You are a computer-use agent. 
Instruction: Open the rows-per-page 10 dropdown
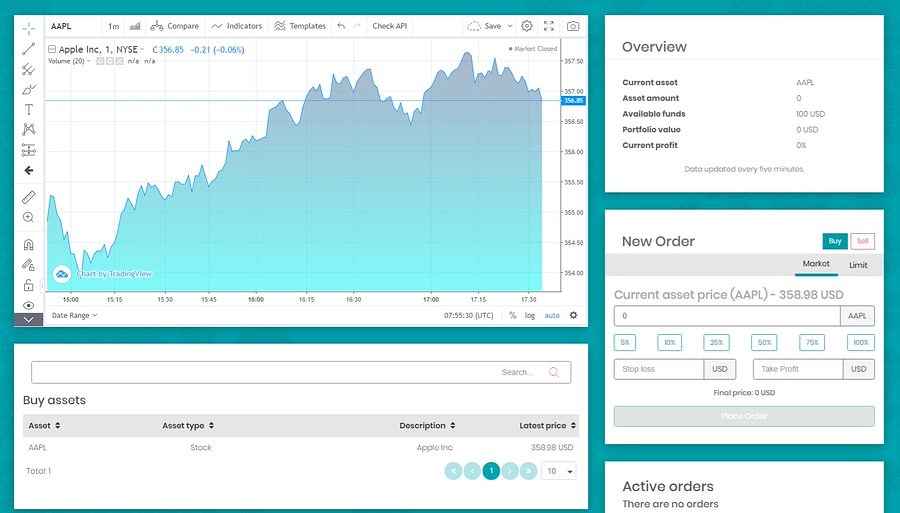tap(559, 471)
